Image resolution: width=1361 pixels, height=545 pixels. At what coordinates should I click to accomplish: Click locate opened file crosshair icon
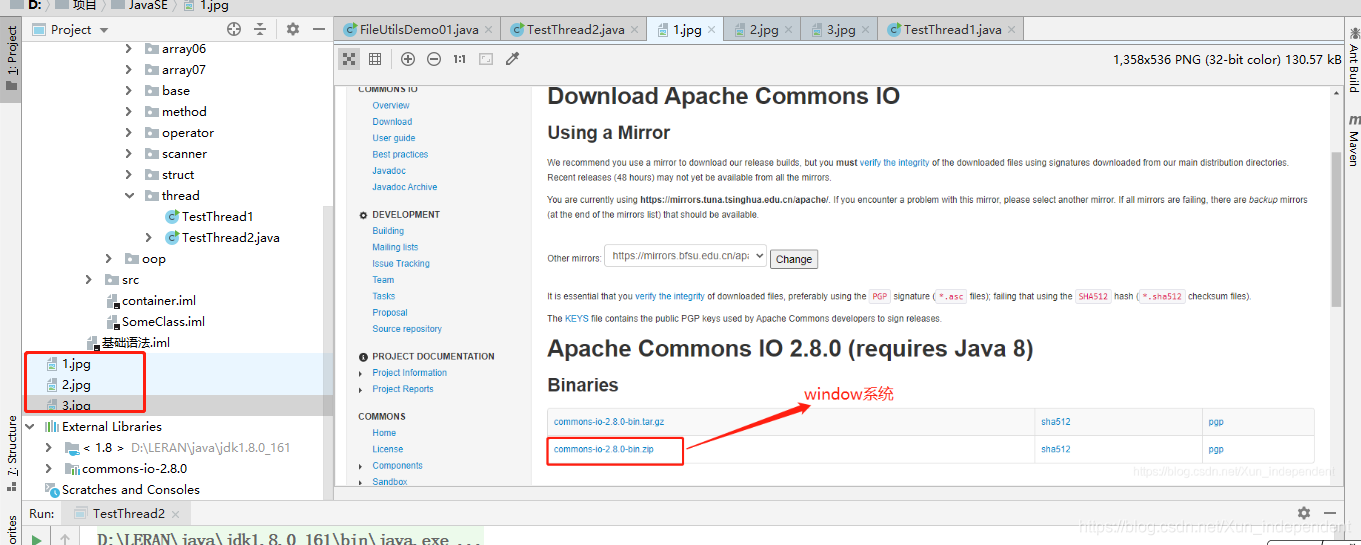point(234,29)
